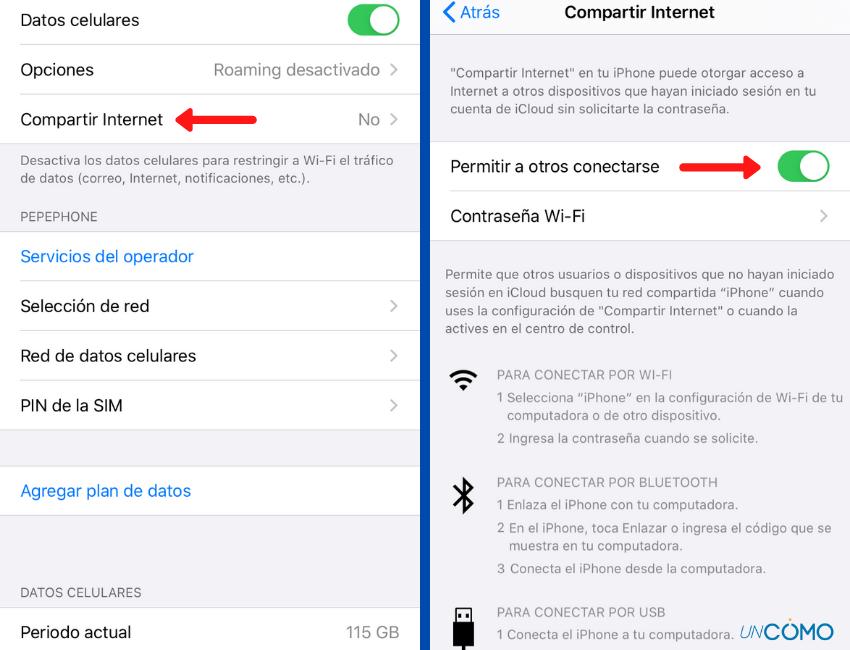Open PIN de la SIM row
850x650 pixels.
coord(210,406)
